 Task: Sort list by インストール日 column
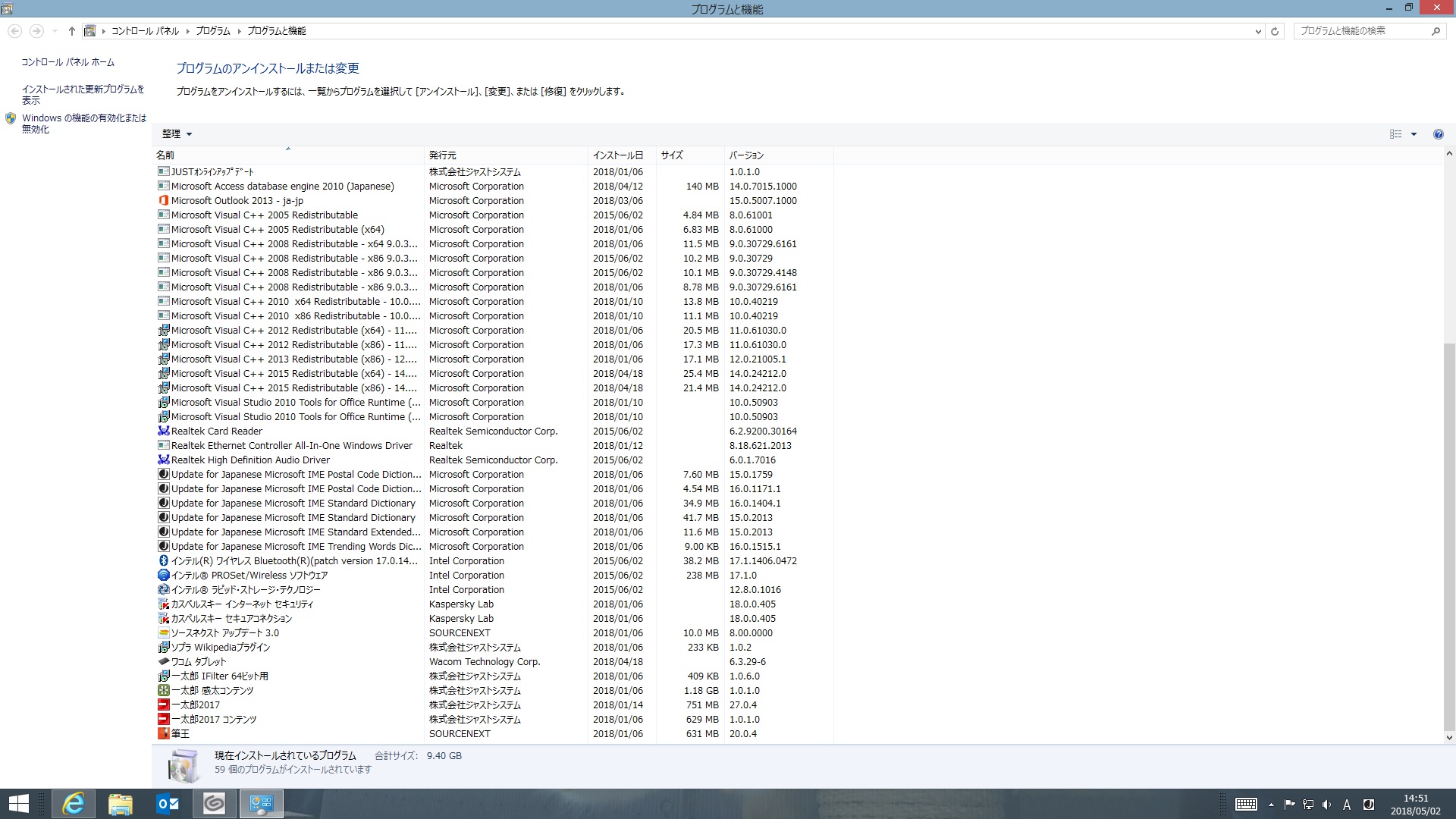pyautogui.click(x=617, y=155)
